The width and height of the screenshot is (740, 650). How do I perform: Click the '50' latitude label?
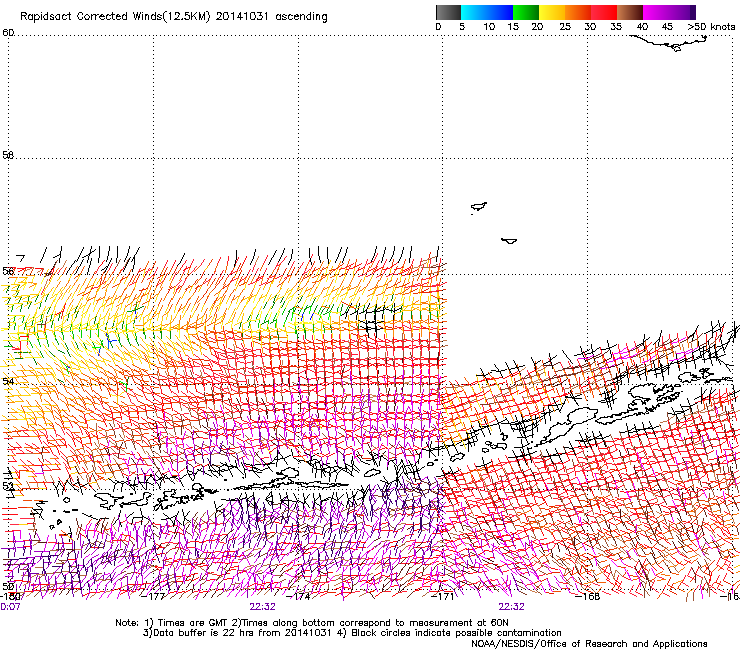tap(8, 586)
